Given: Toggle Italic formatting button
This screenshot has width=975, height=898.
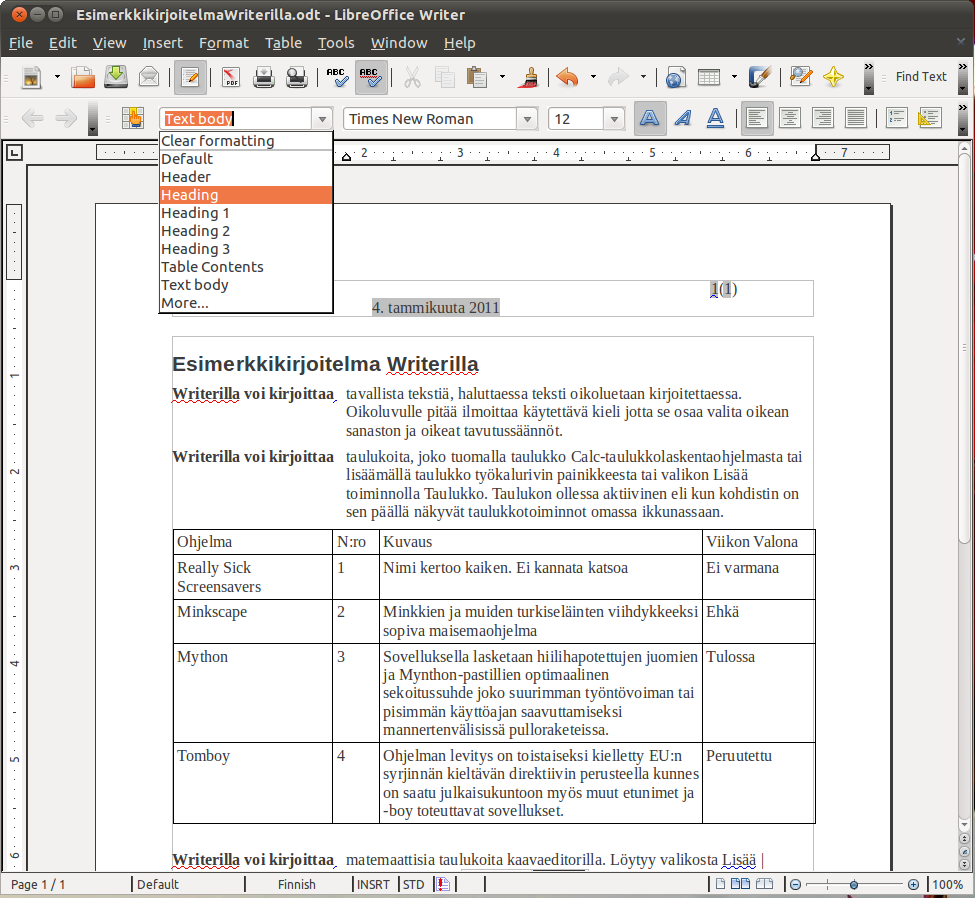Looking at the screenshot, I should click(x=683, y=118).
